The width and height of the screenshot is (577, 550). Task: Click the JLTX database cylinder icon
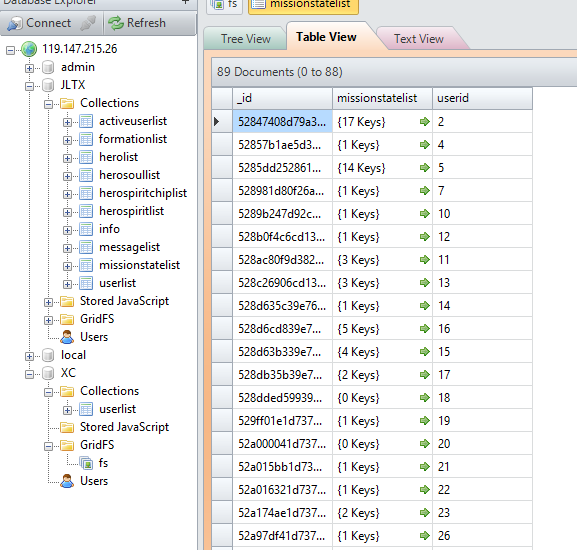tap(48, 85)
